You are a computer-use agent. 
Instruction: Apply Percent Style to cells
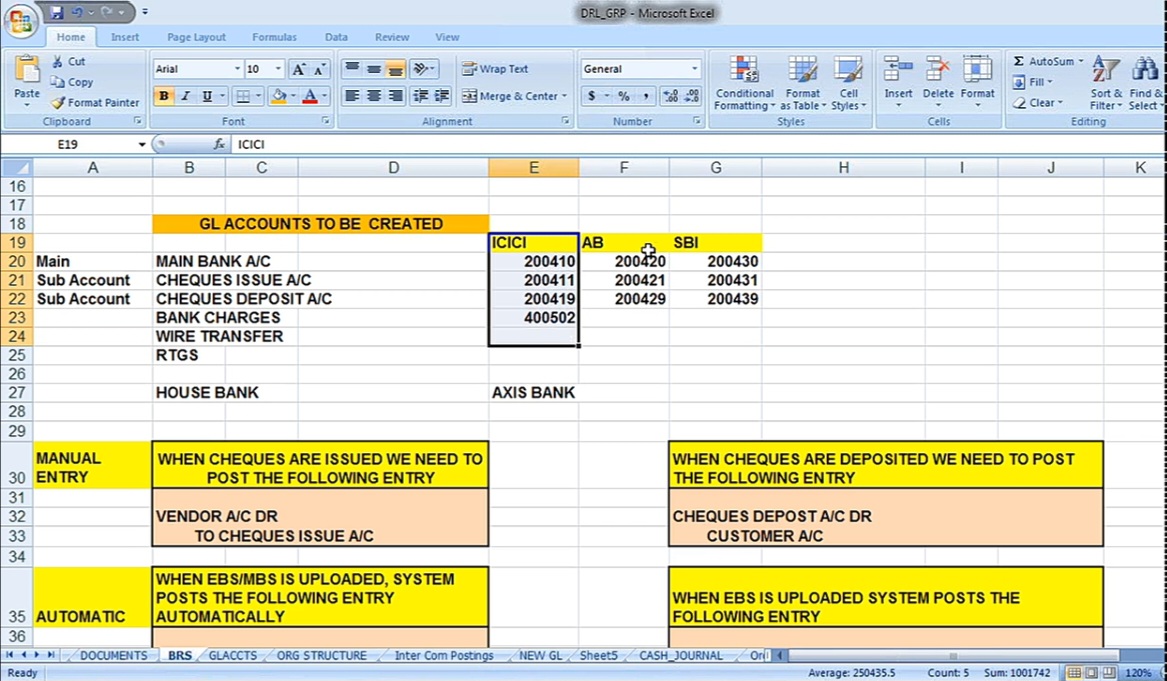pyautogui.click(x=624, y=96)
